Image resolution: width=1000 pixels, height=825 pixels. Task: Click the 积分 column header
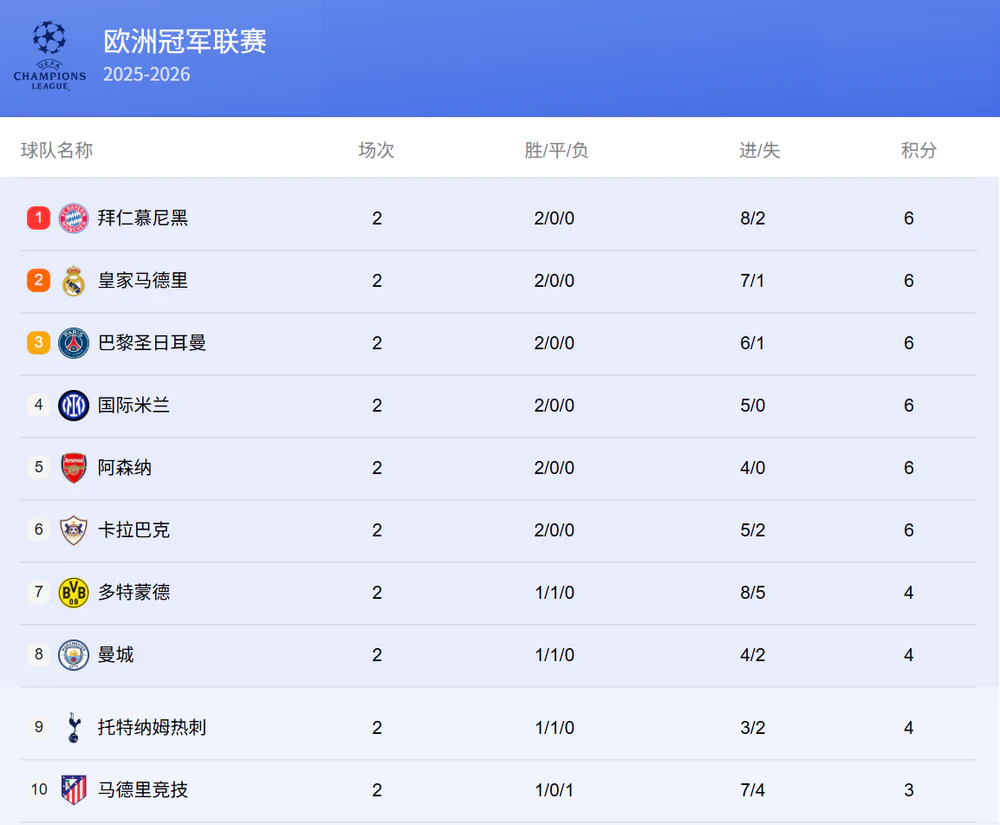point(918,150)
